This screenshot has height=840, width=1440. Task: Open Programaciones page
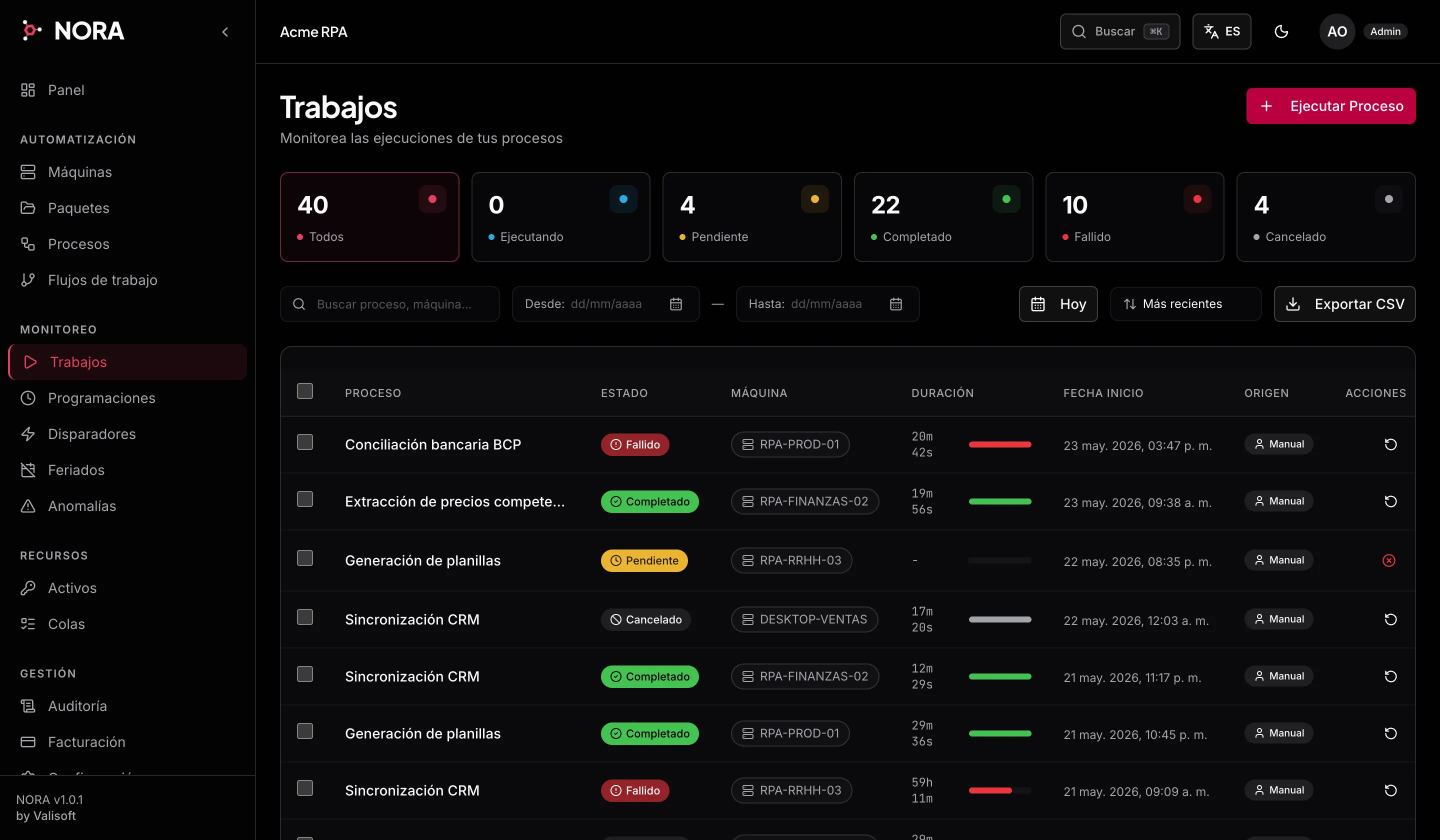click(127, 397)
